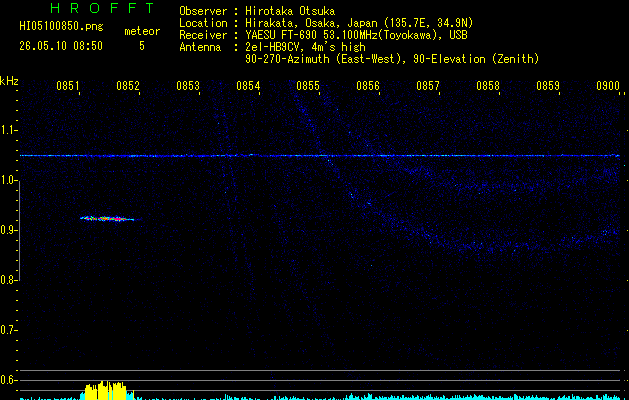Jump to the 0858 time marker
629x400 pixels.
click(488, 85)
